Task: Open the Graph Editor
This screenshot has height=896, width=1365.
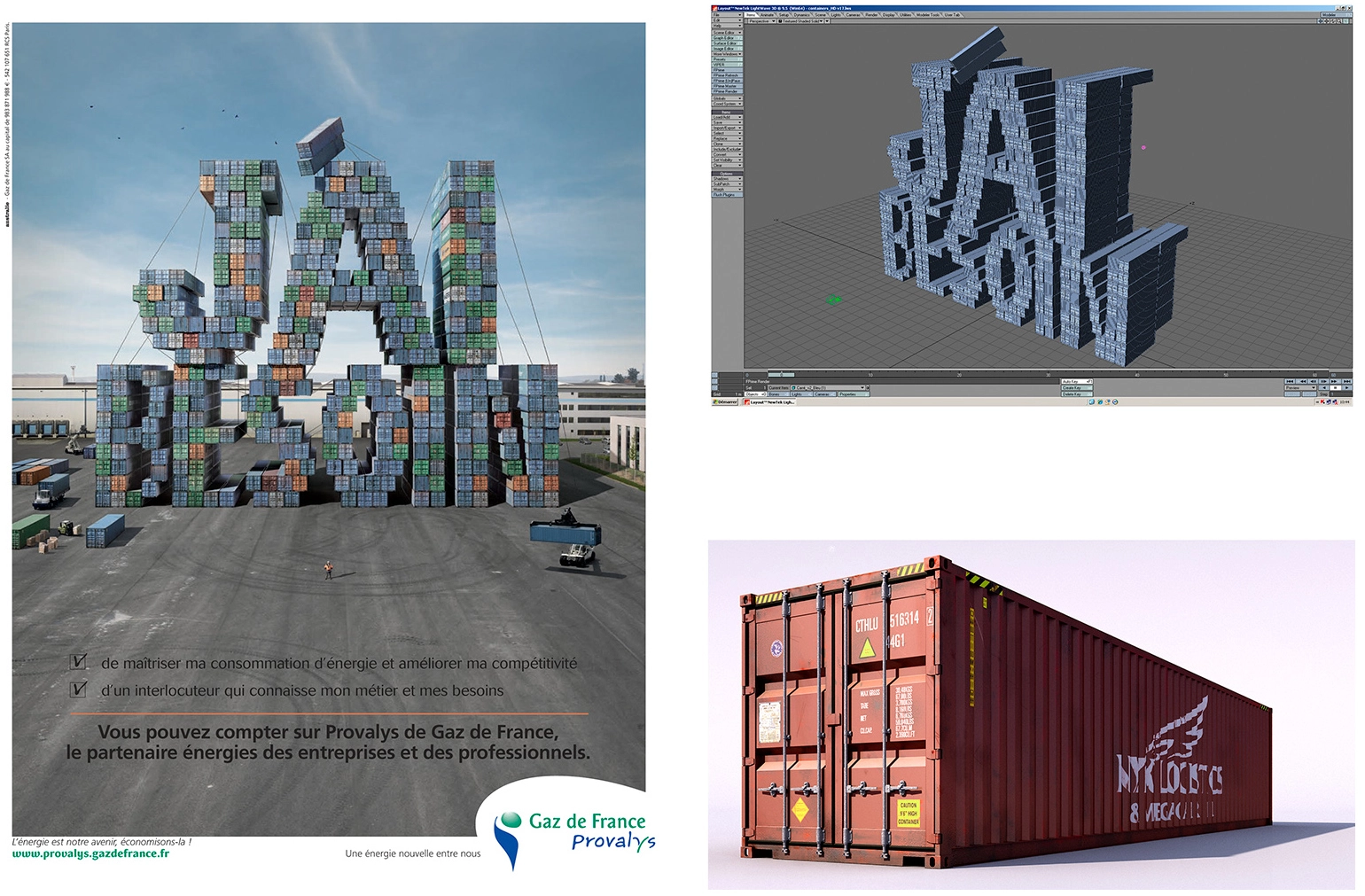Action: coord(727,38)
